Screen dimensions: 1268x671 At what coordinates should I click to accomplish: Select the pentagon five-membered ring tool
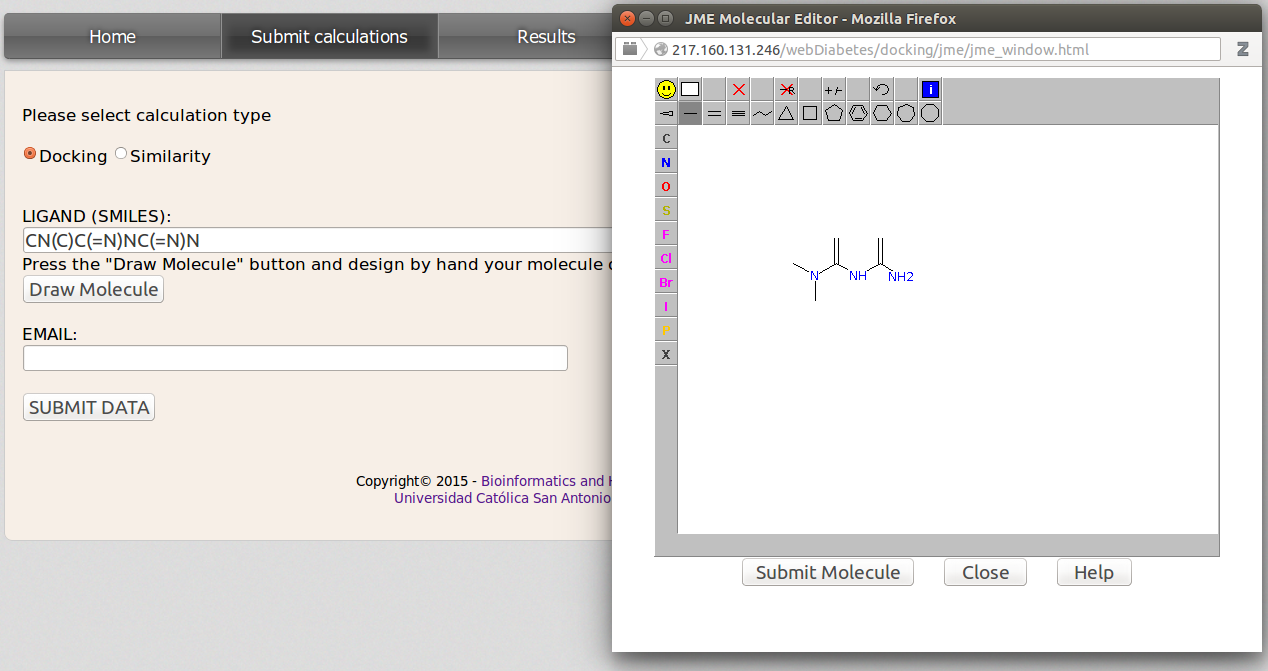[834, 113]
